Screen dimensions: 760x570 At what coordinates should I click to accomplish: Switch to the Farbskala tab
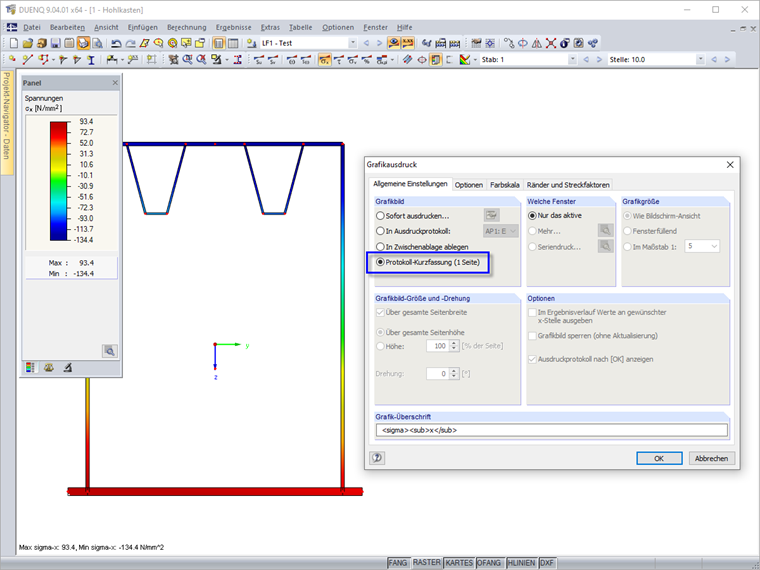tap(505, 185)
